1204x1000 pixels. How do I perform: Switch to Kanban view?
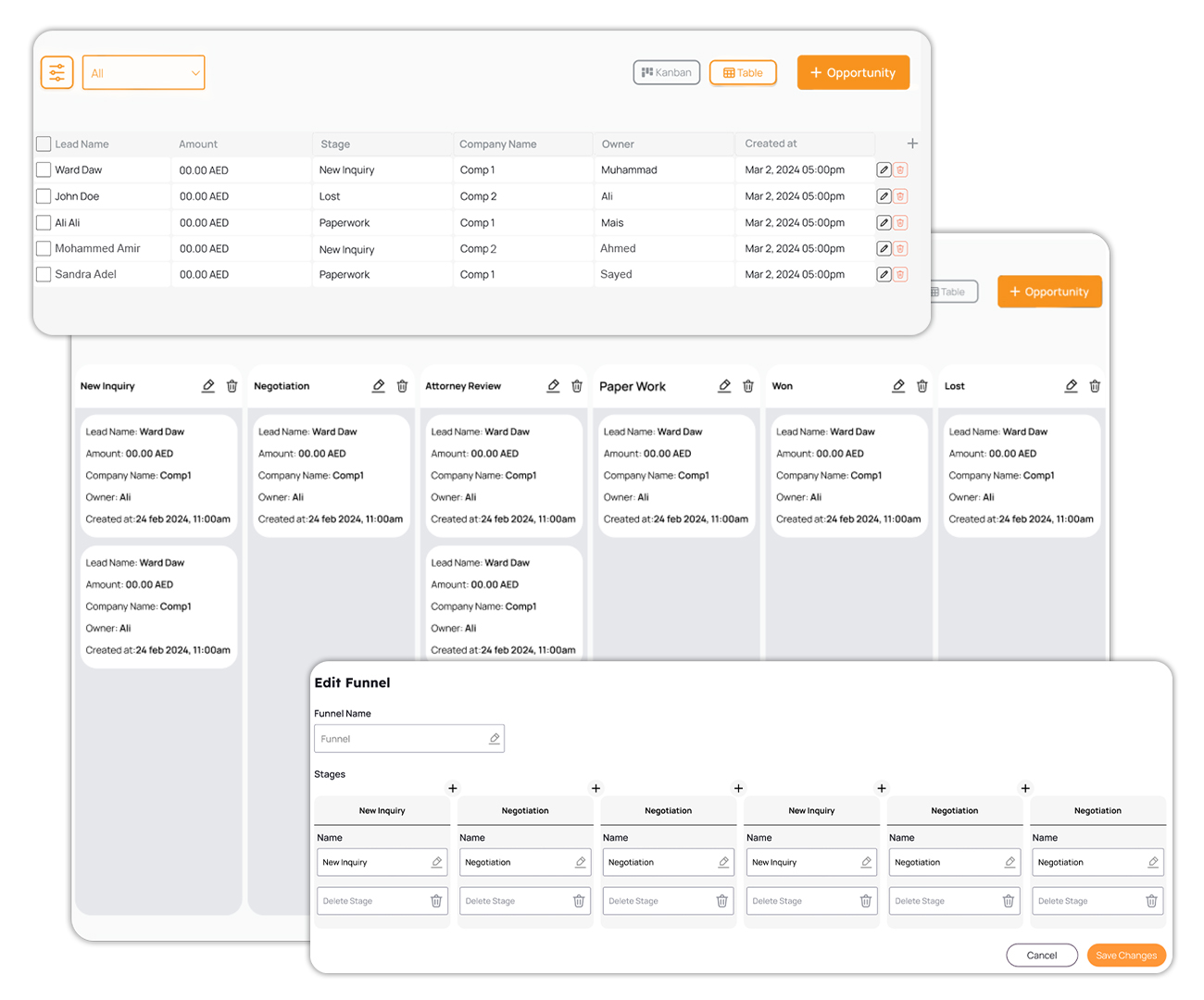(x=667, y=72)
